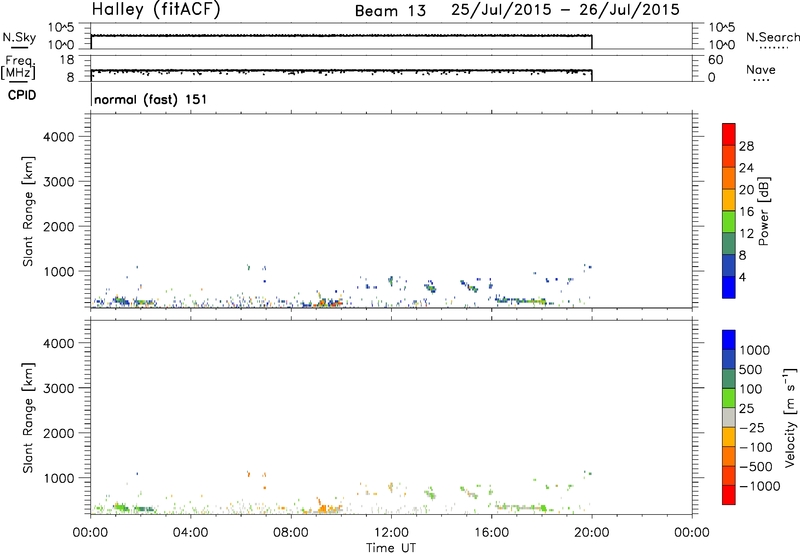
Task: Click the "Halley (fitACF)" plot title
Action: [156, 9]
